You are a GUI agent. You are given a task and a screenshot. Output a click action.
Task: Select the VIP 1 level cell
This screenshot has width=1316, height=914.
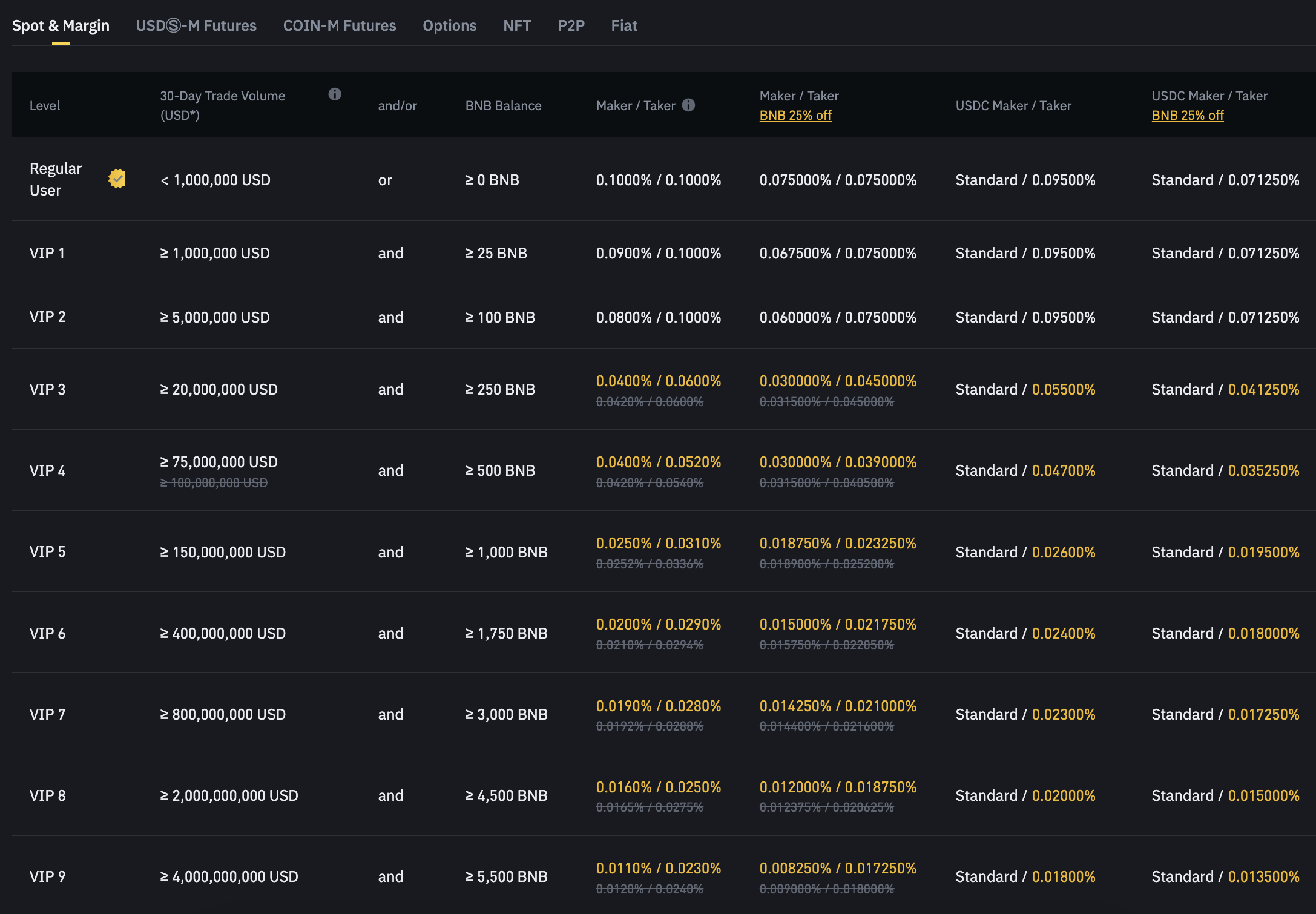coord(47,253)
